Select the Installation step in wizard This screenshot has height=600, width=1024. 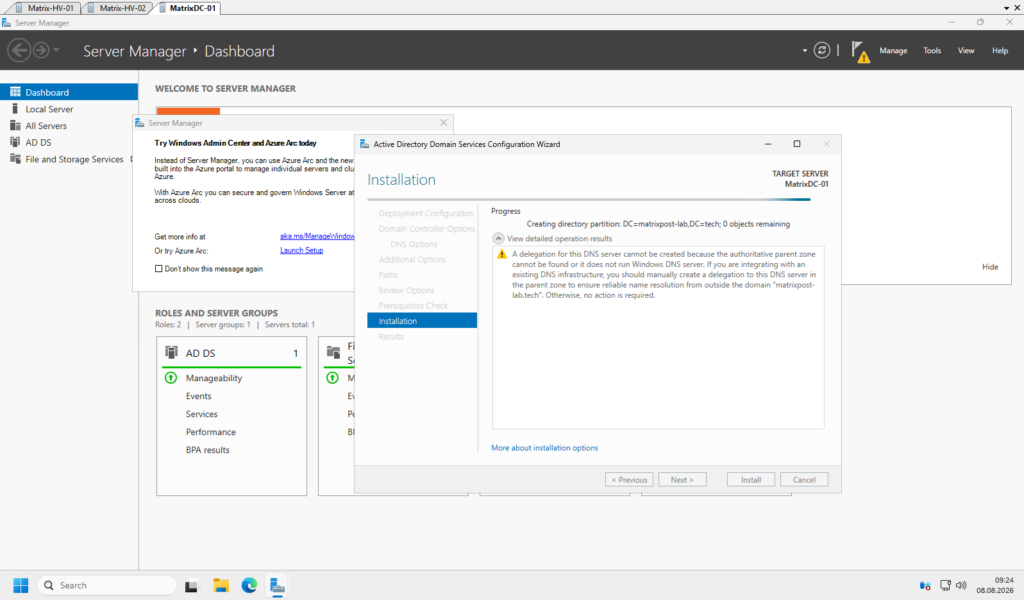click(422, 321)
